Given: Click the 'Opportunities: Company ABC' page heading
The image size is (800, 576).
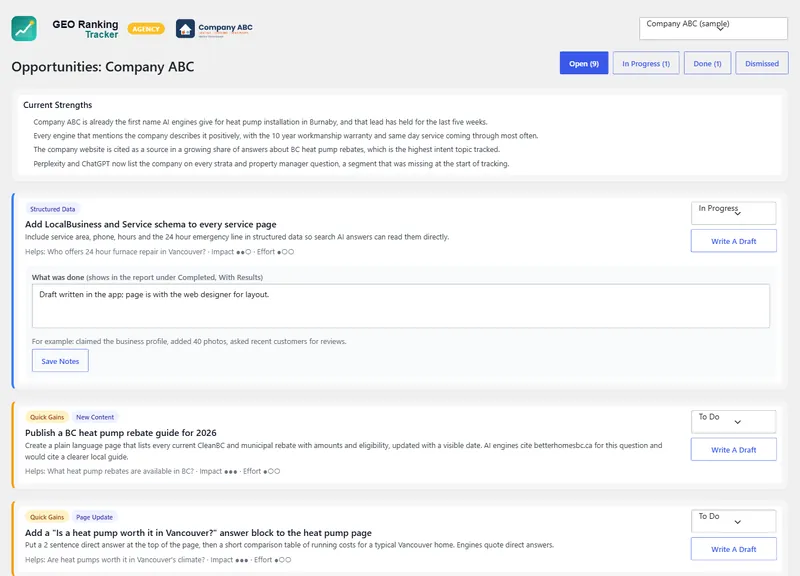Looking at the screenshot, I should tap(103, 67).
